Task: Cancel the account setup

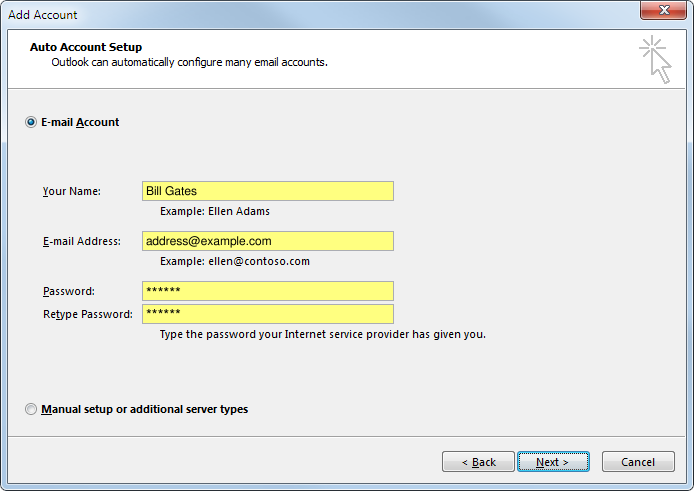Action: click(638, 462)
